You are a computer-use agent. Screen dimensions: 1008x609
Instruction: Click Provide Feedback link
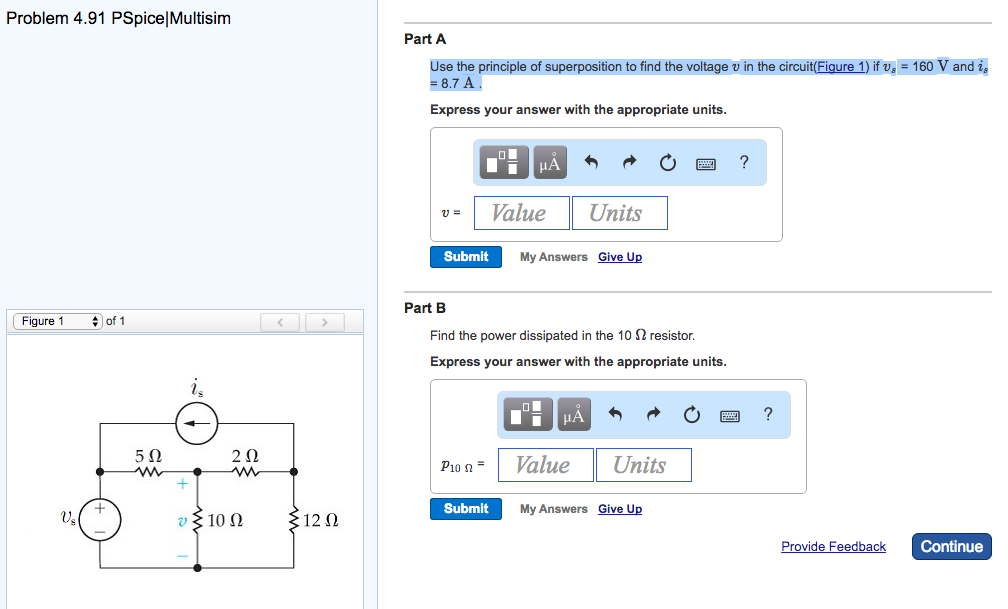(x=833, y=546)
